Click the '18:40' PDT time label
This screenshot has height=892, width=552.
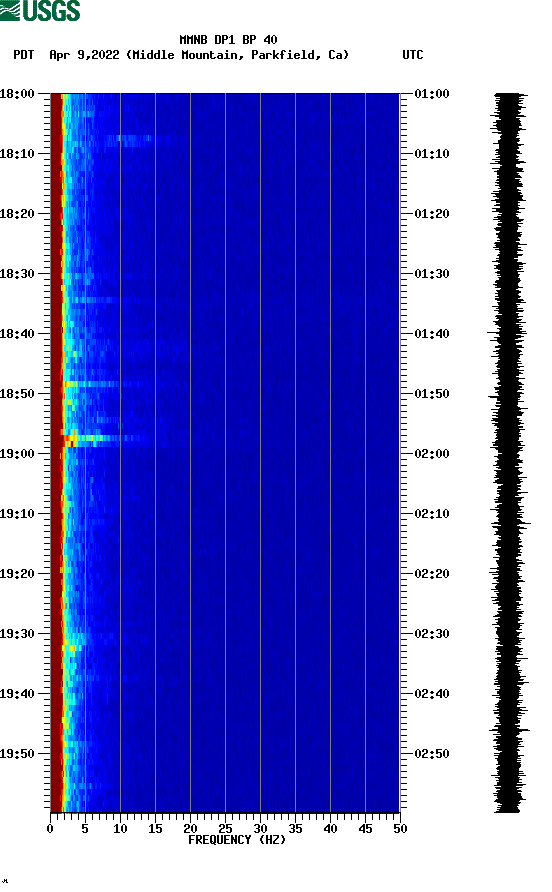17,334
